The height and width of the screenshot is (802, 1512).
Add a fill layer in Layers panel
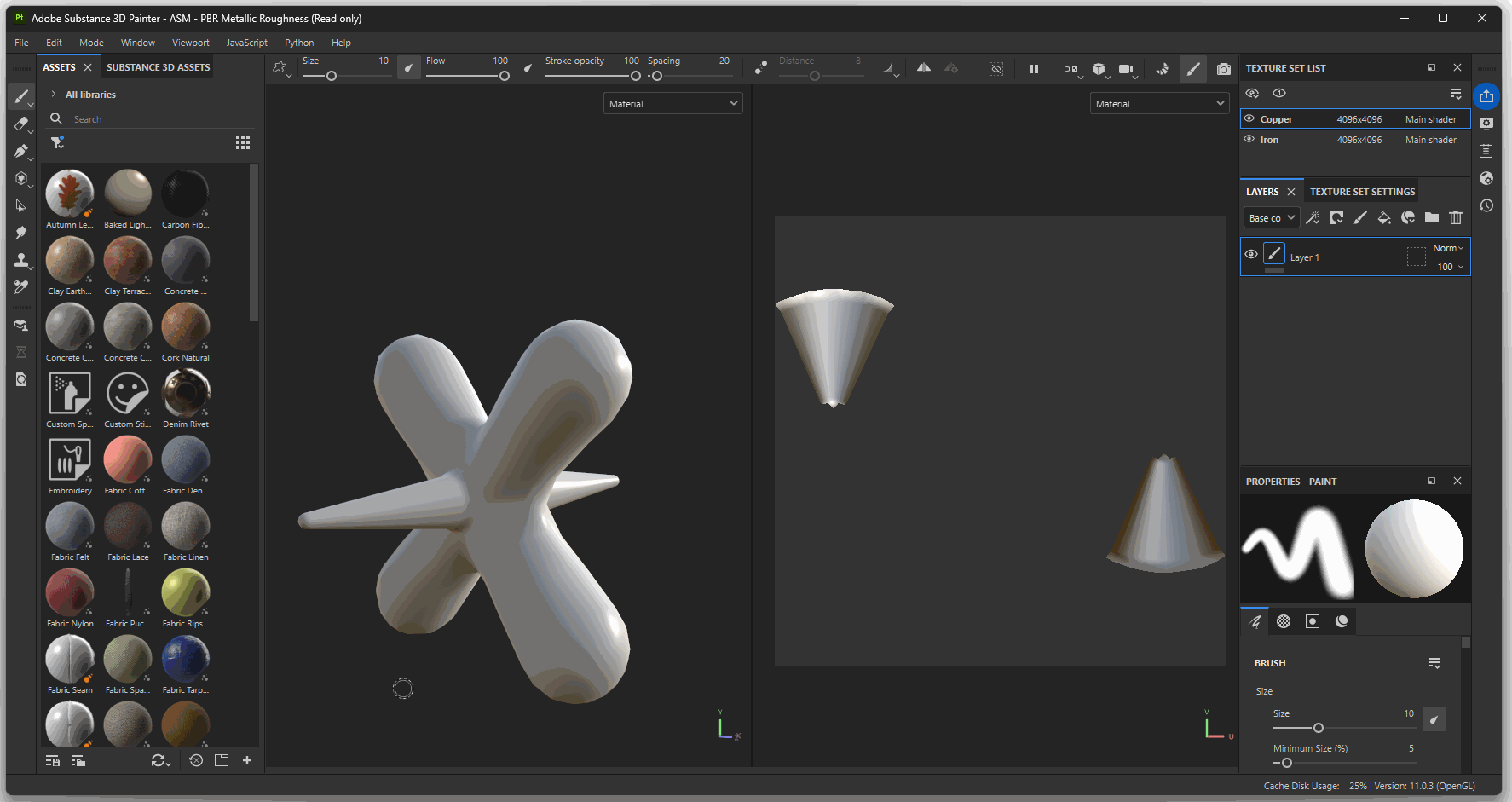pos(1383,218)
